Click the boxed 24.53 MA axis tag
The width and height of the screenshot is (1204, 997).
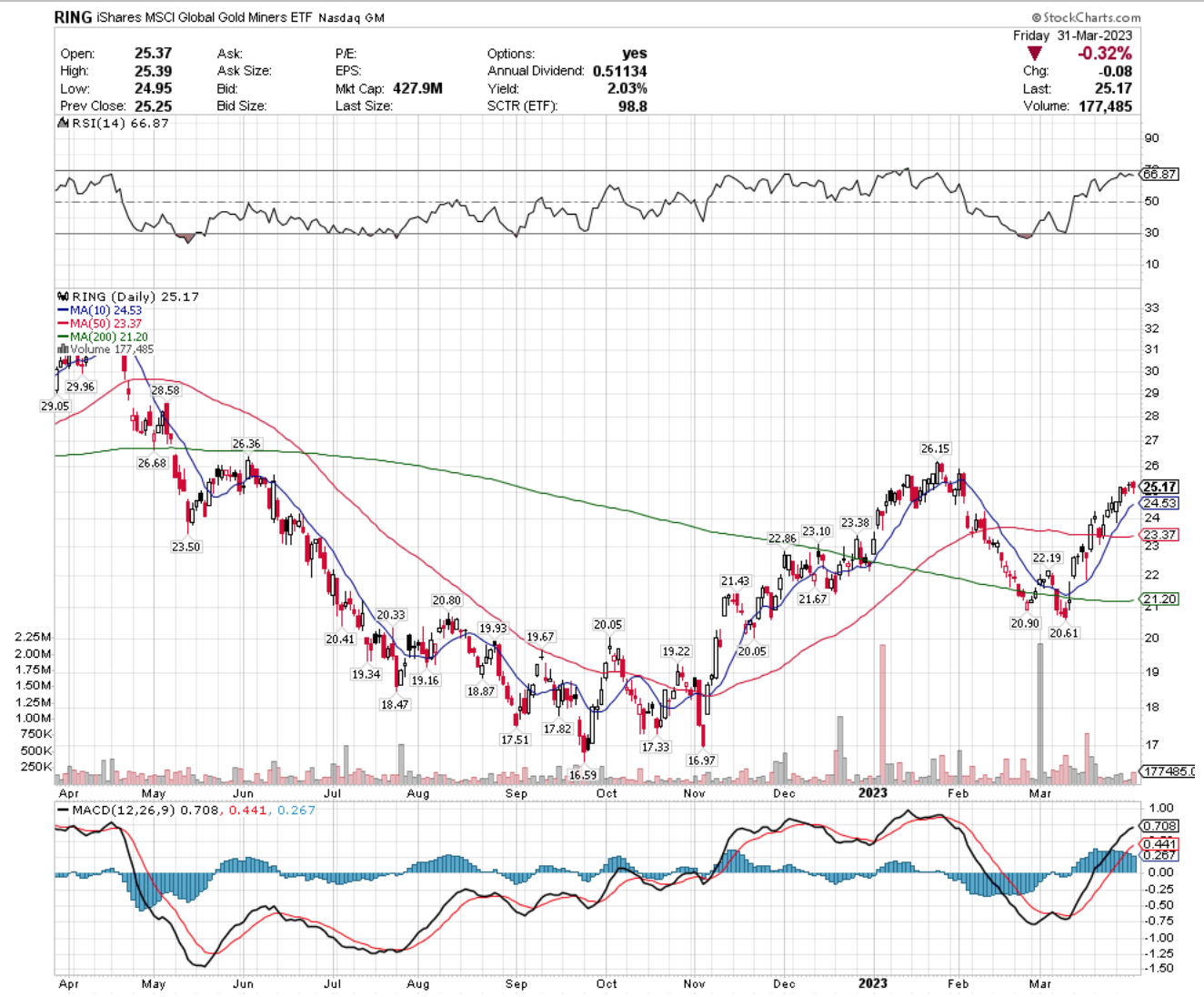pos(1160,503)
